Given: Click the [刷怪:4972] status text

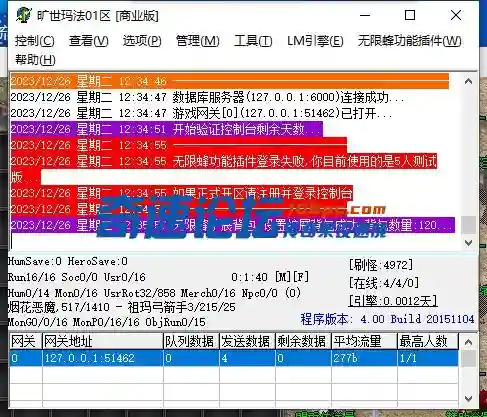Looking at the screenshot, I should pos(381,265).
